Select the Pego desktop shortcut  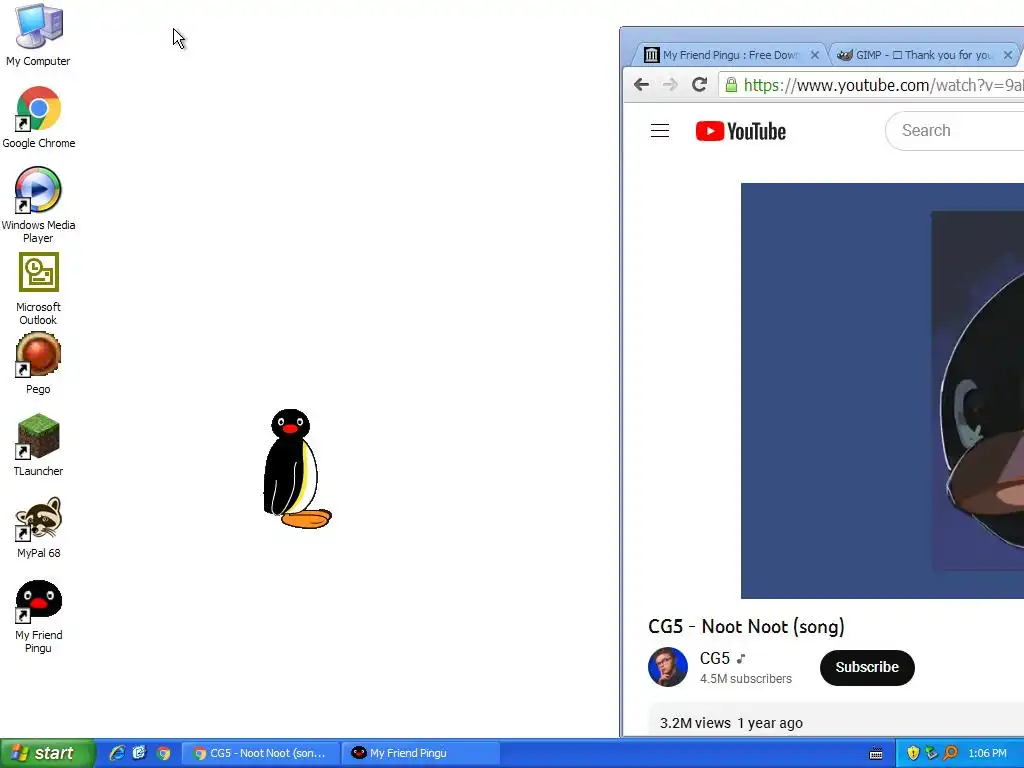[38, 363]
